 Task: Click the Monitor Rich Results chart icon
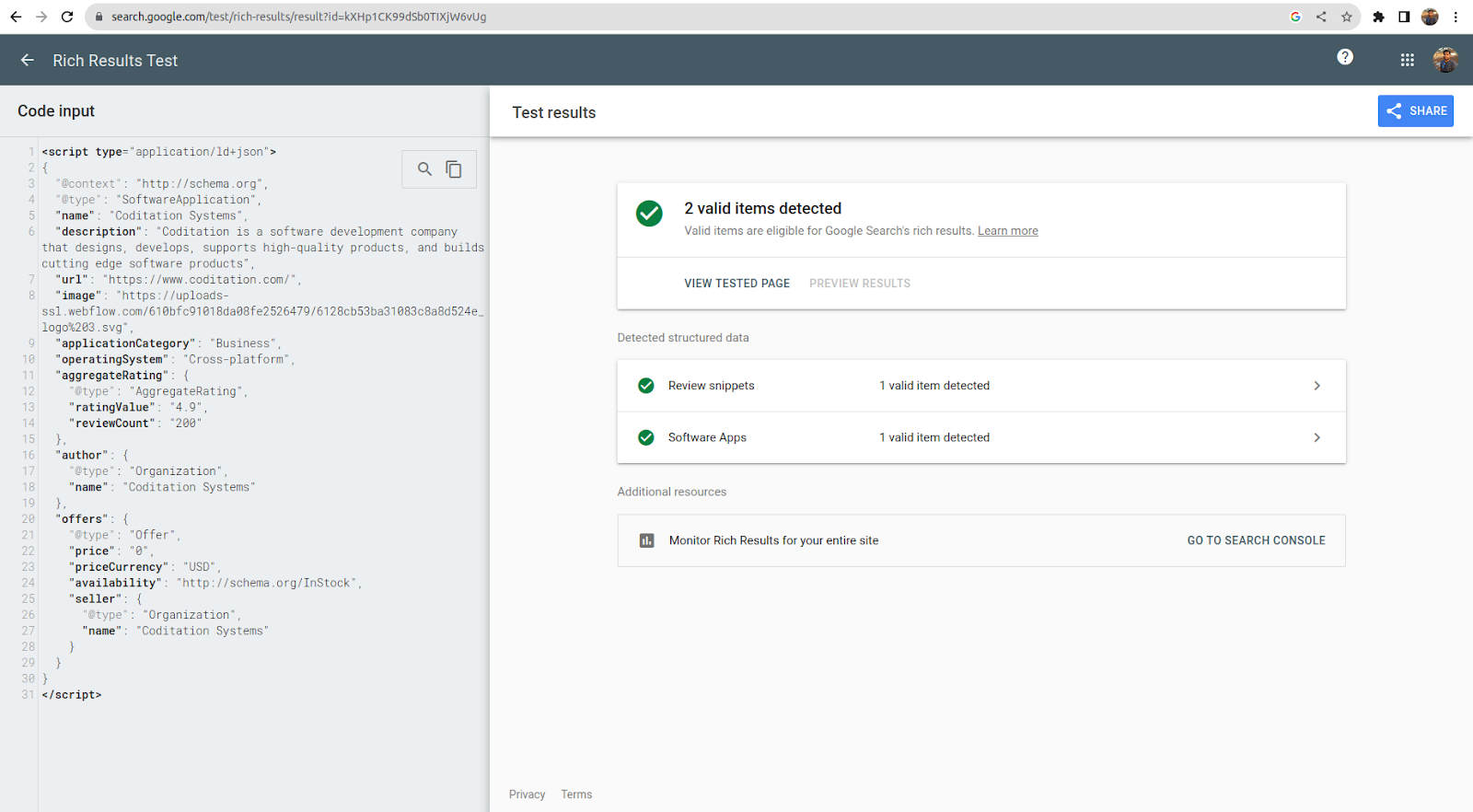coord(646,540)
